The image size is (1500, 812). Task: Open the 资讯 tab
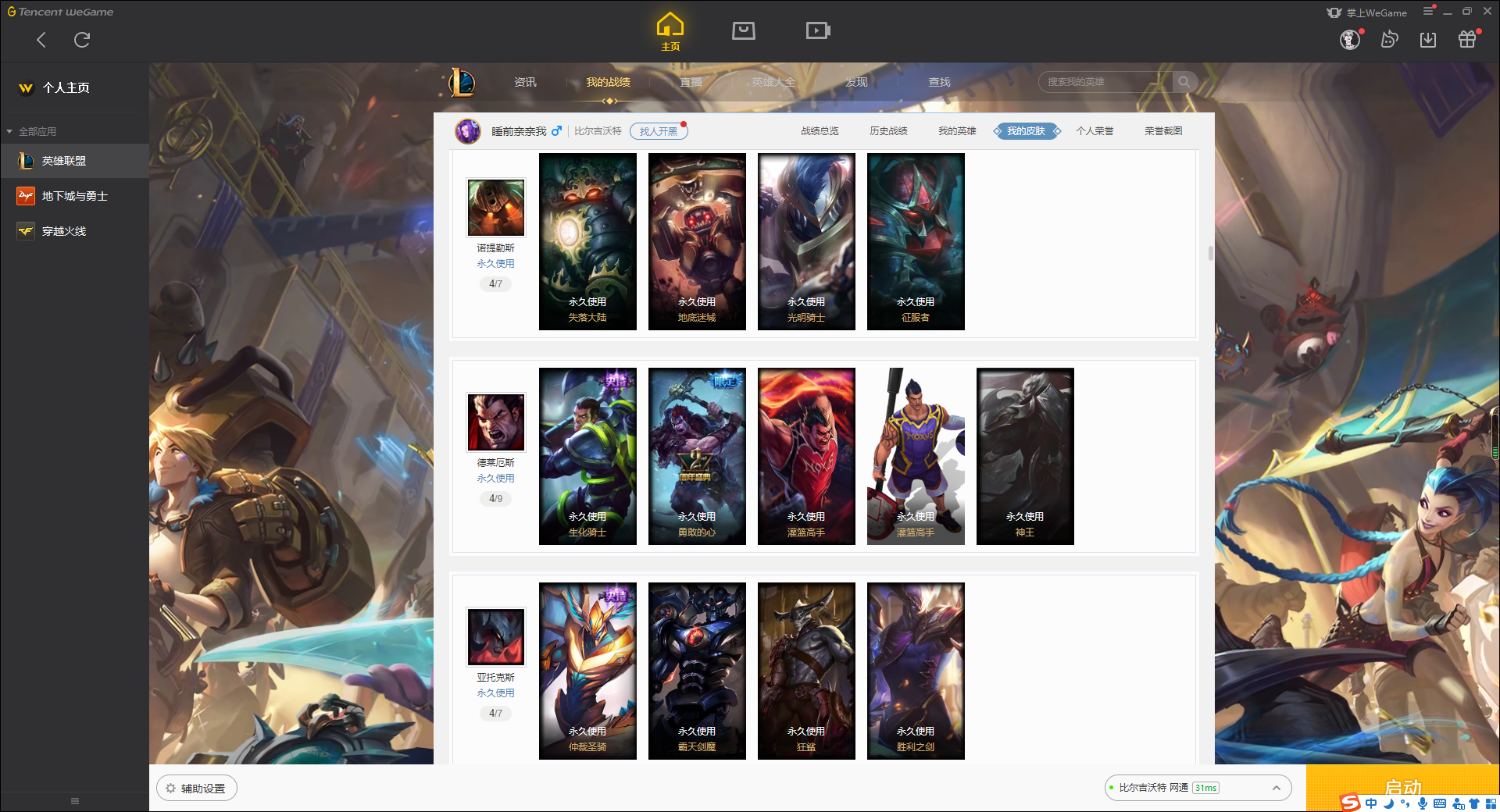[x=525, y=82]
